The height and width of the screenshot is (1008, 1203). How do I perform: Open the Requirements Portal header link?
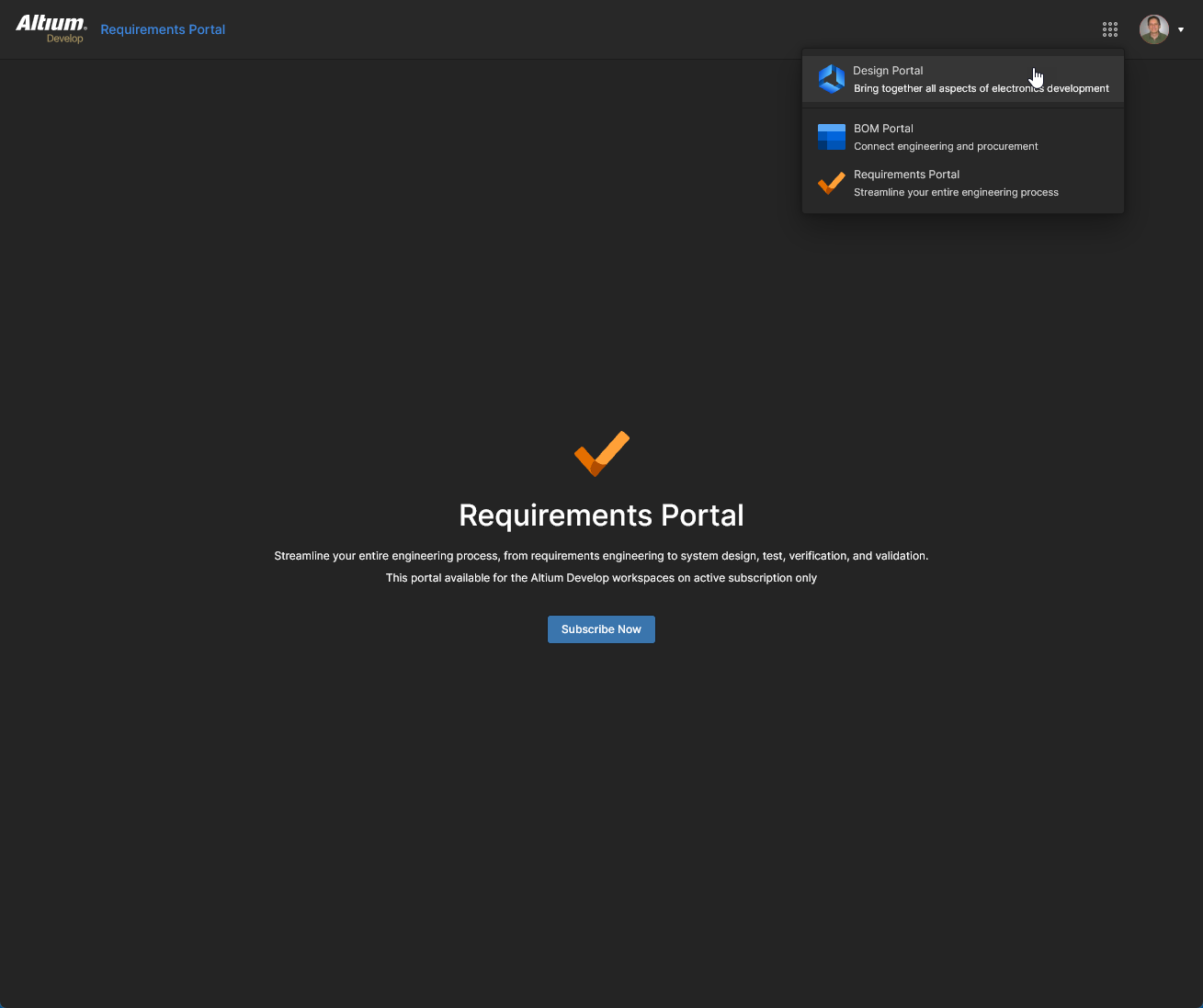[x=163, y=29]
